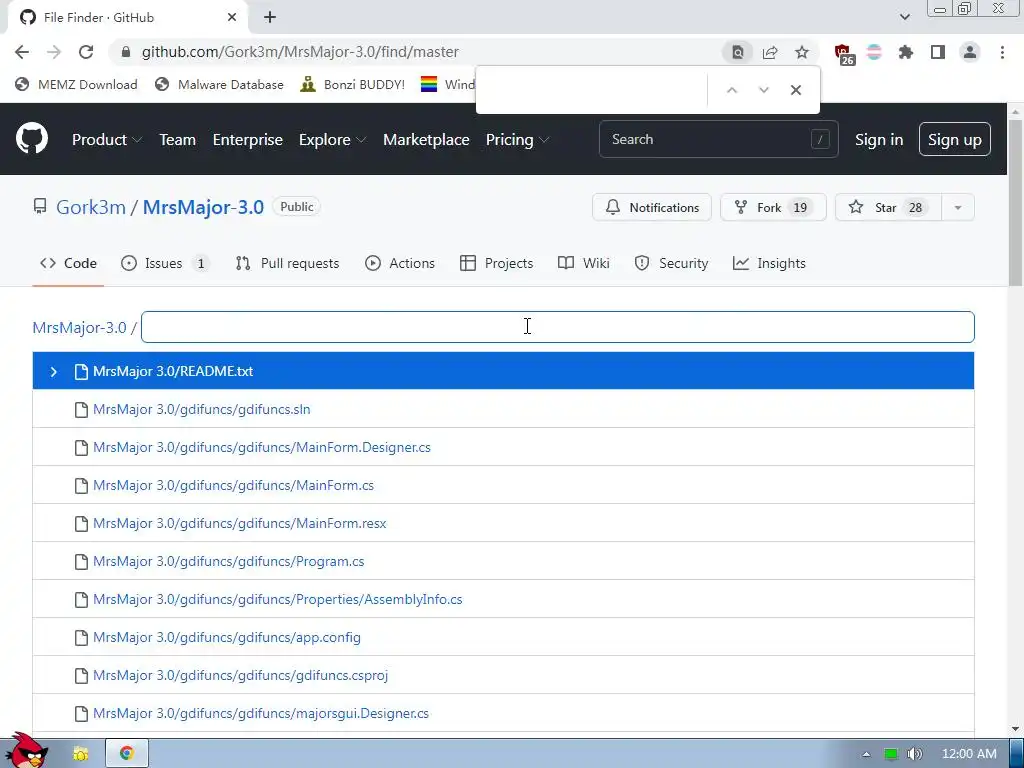Open the tab search chevron
This screenshot has width=1024, height=768.
[x=904, y=18]
